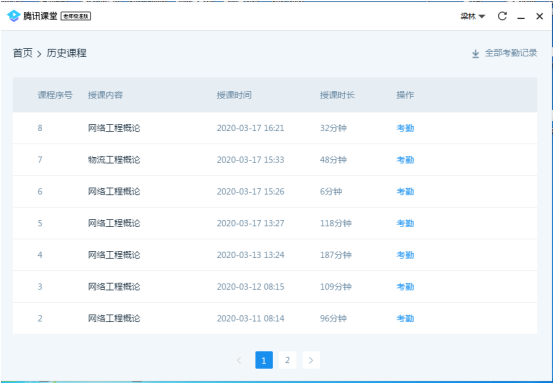Click the download icon beside 全部考勤记录
This screenshot has height=383, width=553.
point(475,54)
